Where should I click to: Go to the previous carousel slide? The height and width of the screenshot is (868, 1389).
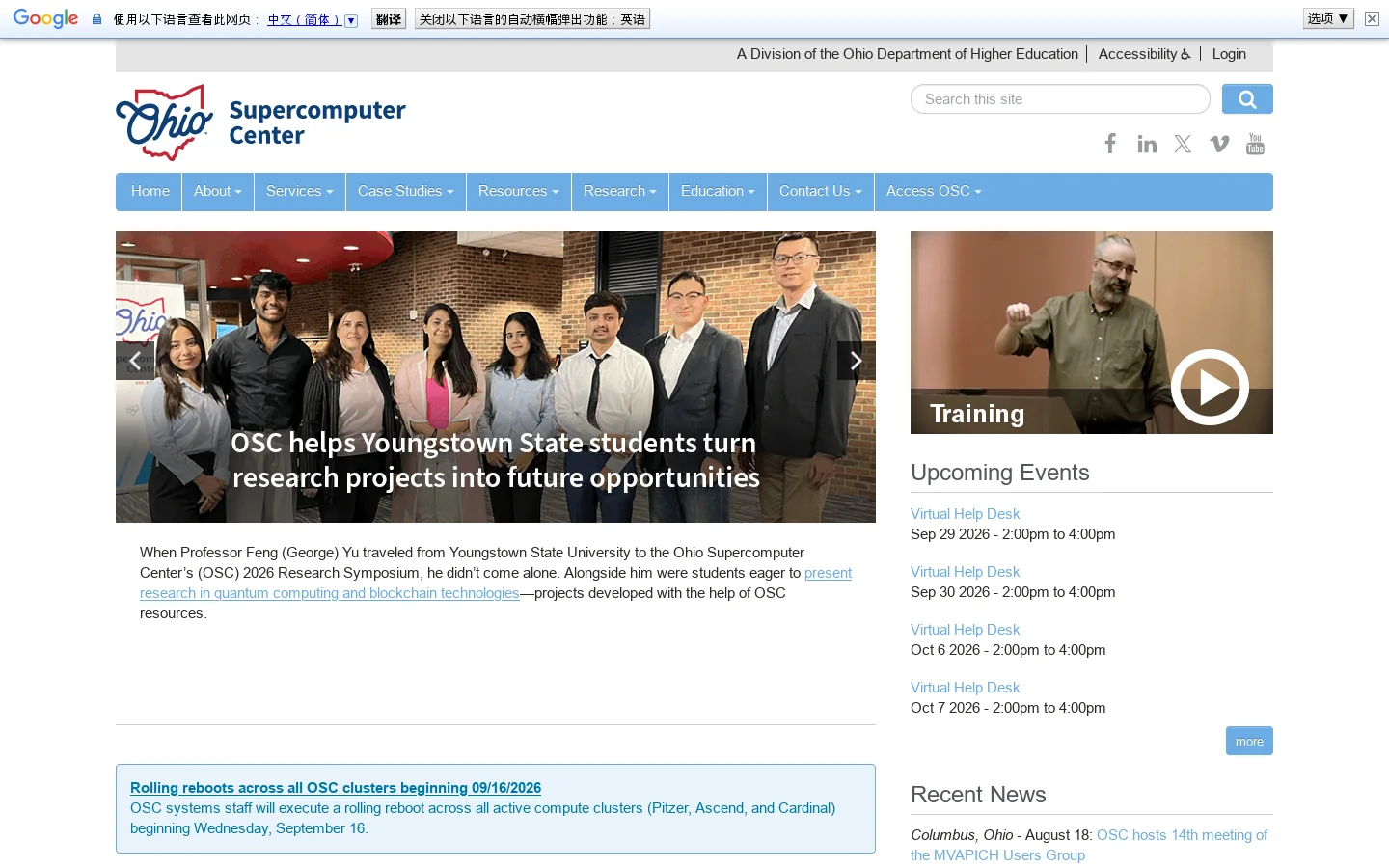click(x=135, y=361)
